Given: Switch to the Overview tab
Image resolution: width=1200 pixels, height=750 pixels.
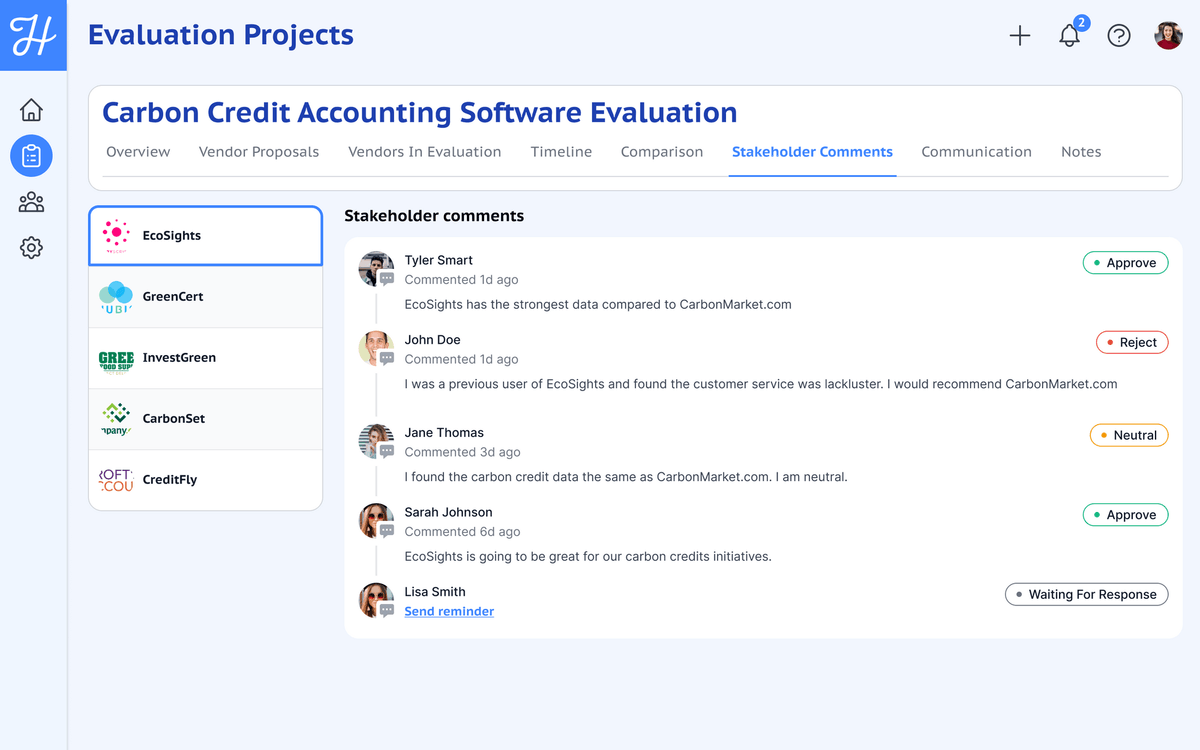Looking at the screenshot, I should (x=138, y=152).
